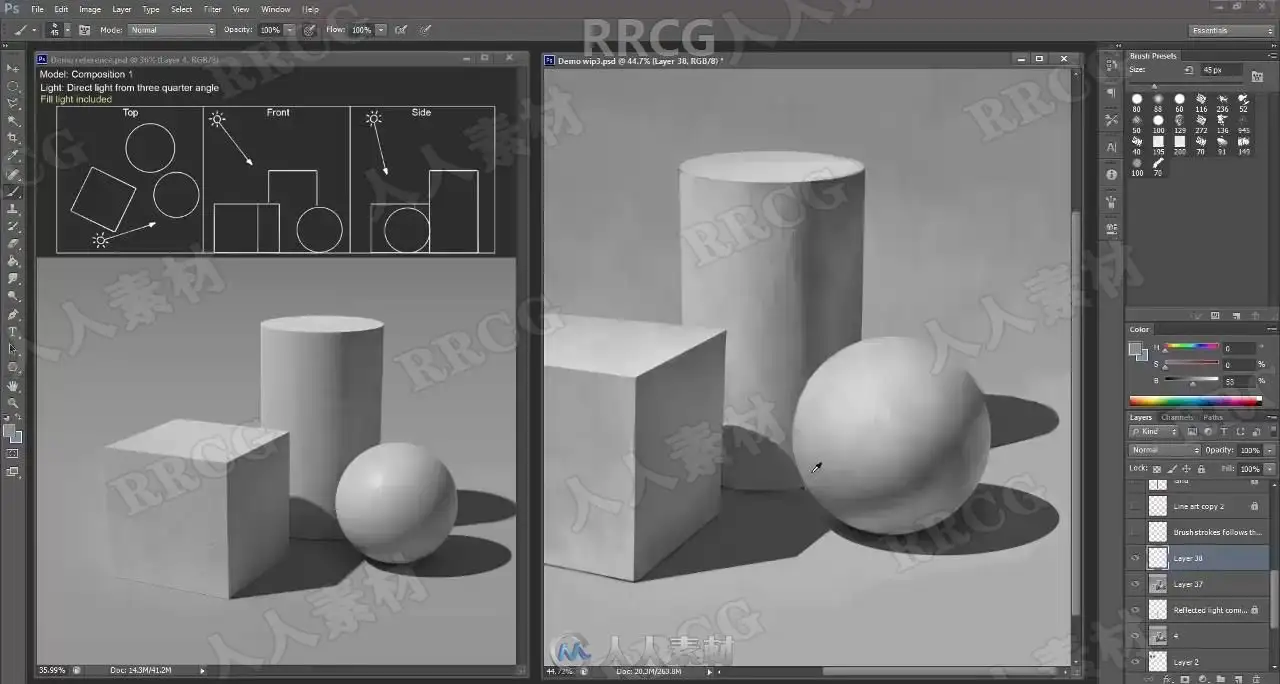The height and width of the screenshot is (684, 1280).
Task: Click the foreground color swatch in Color panel
Action: click(x=1135, y=348)
